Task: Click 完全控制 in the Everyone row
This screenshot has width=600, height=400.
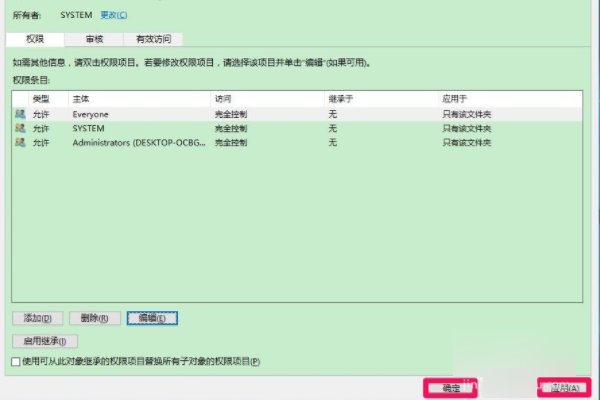Action: (x=231, y=114)
